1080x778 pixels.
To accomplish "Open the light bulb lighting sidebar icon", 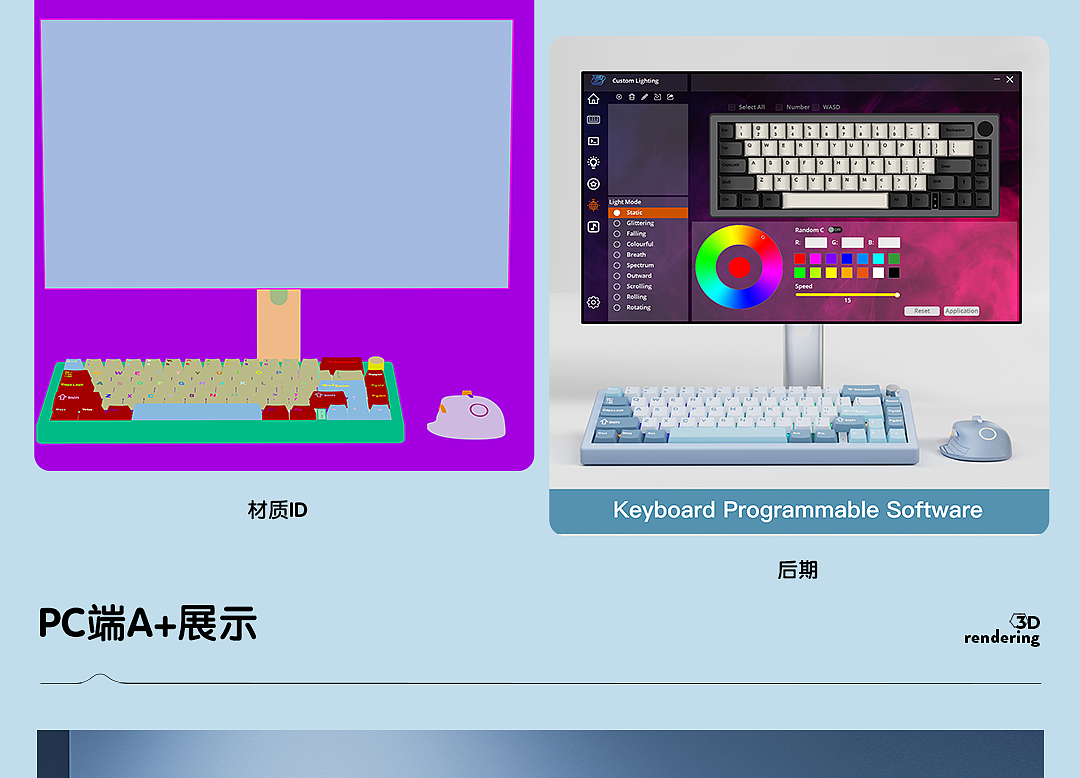I will click(x=593, y=162).
